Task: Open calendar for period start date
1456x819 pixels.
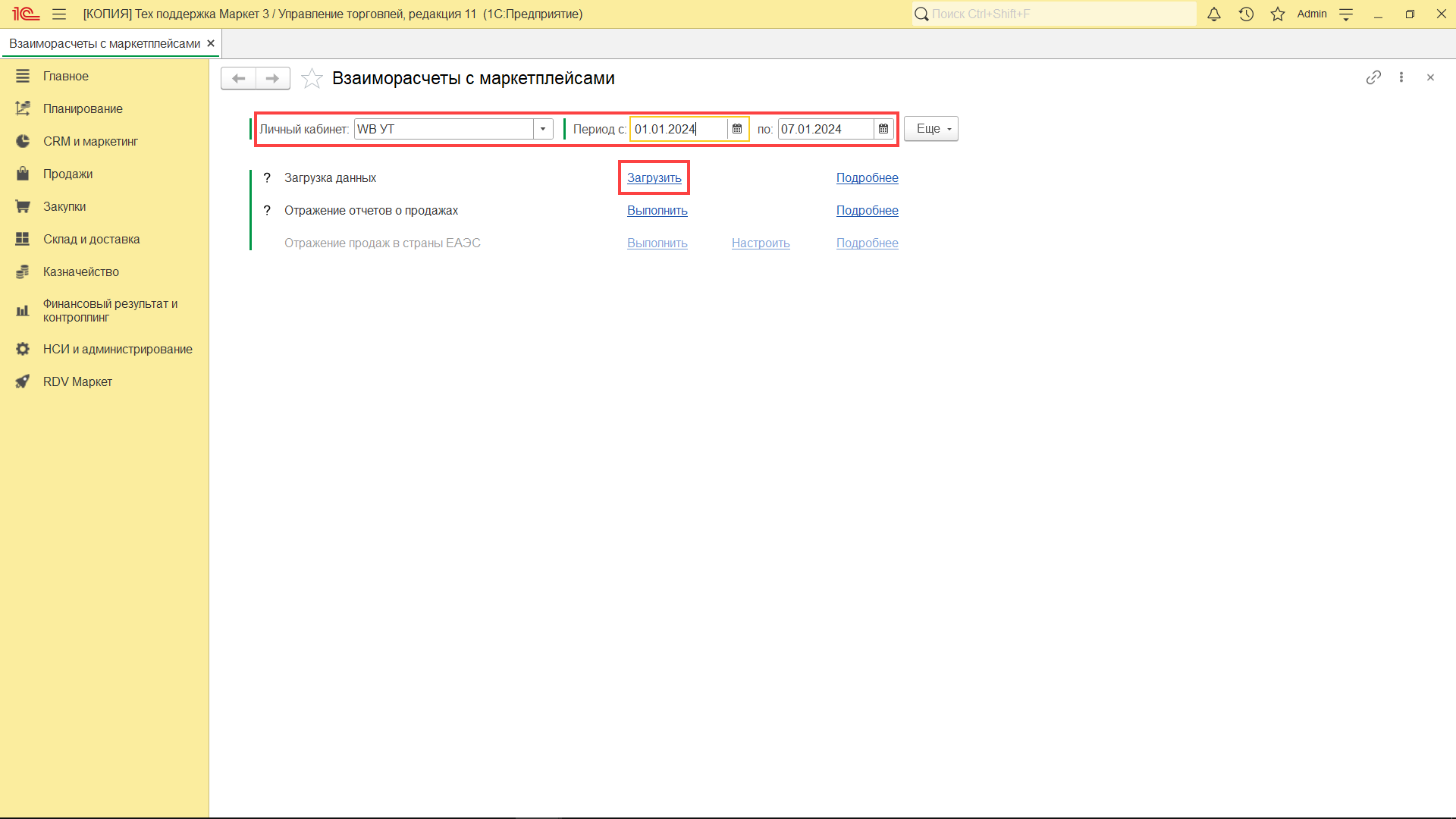Action: [737, 129]
